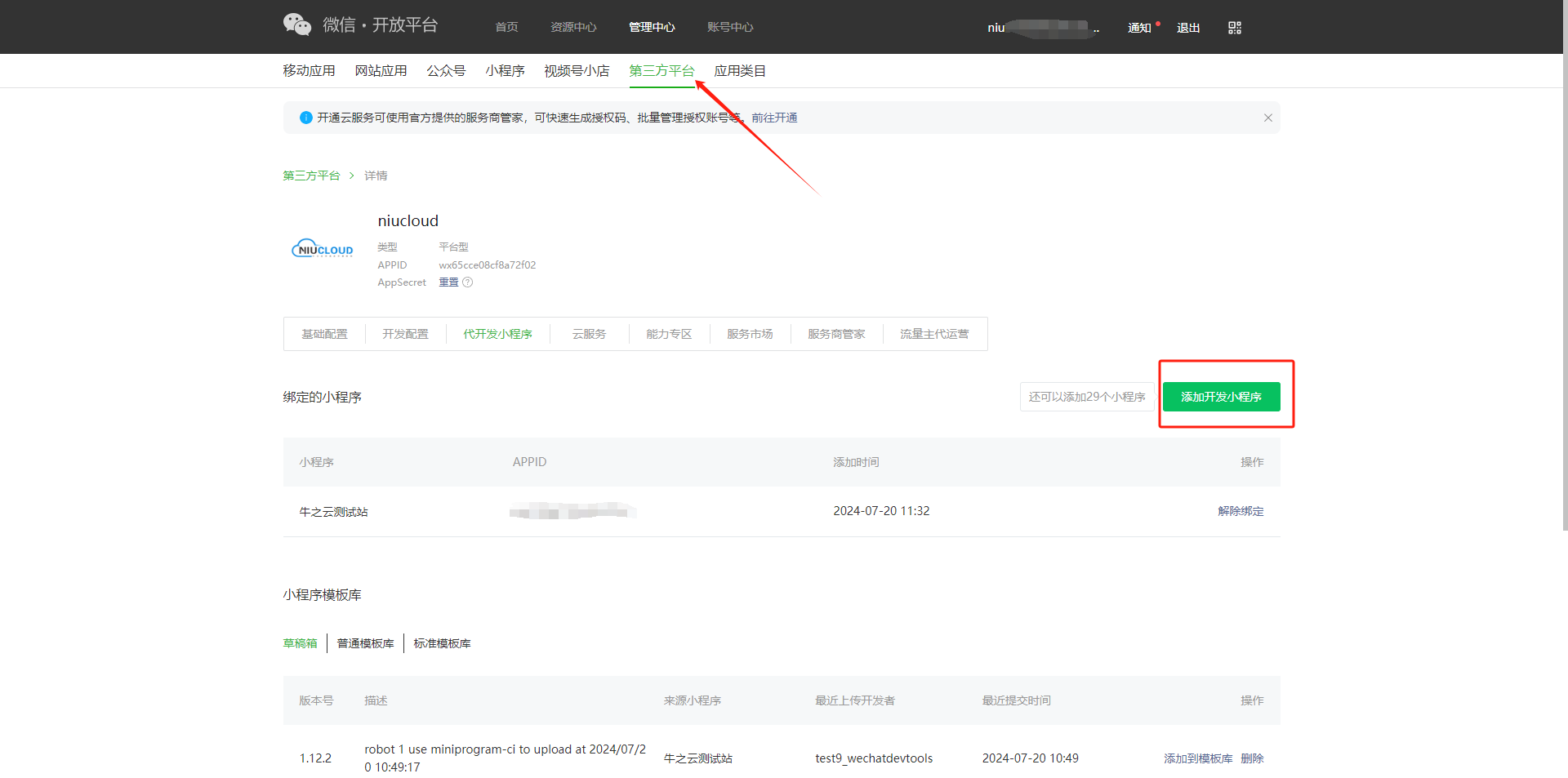Click the AppSecret help question mark icon
Image resolution: width=1568 pixels, height=778 pixels.
coord(468,282)
